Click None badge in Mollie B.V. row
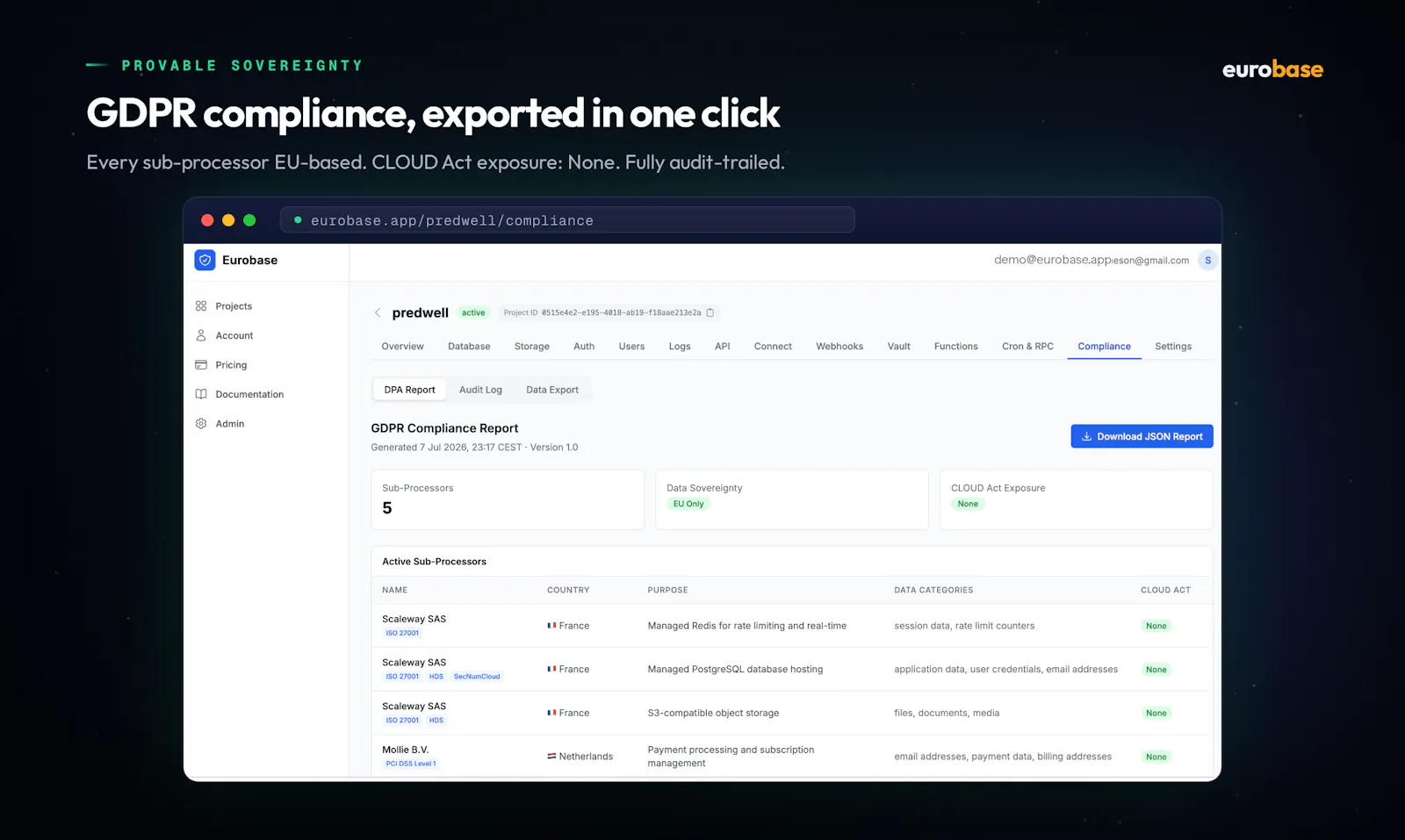This screenshot has width=1405, height=840. 1156,757
